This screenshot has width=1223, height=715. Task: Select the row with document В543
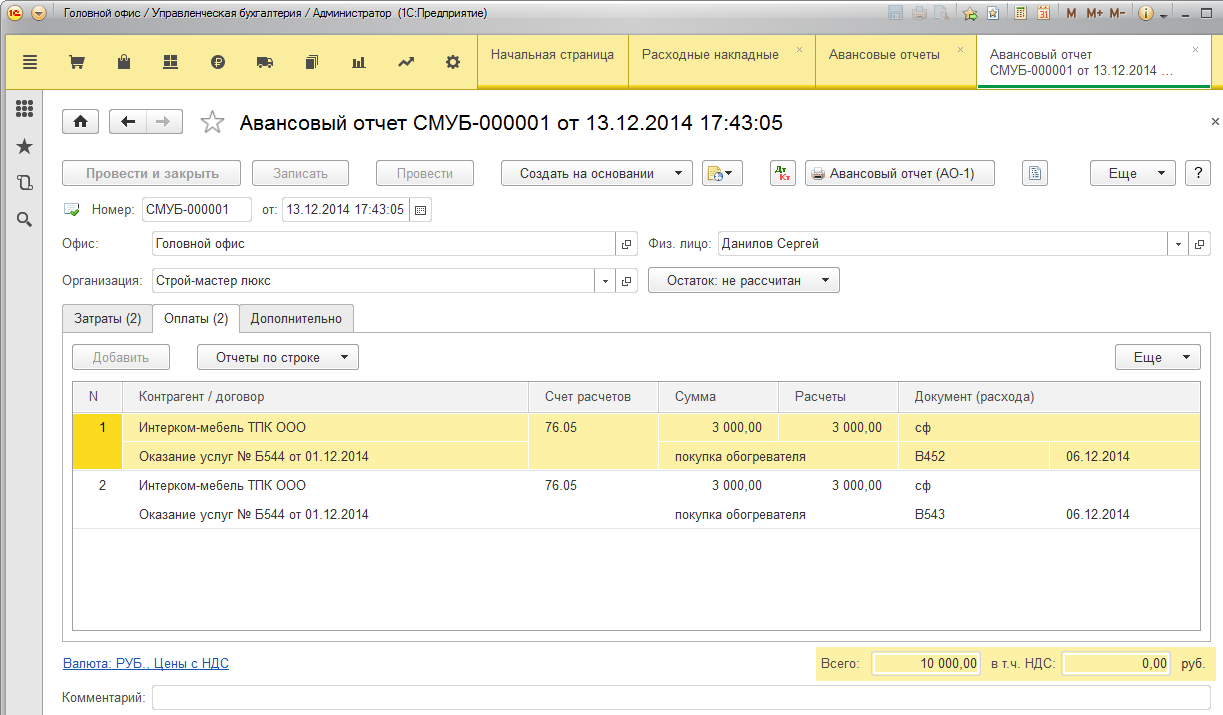tap(636, 500)
